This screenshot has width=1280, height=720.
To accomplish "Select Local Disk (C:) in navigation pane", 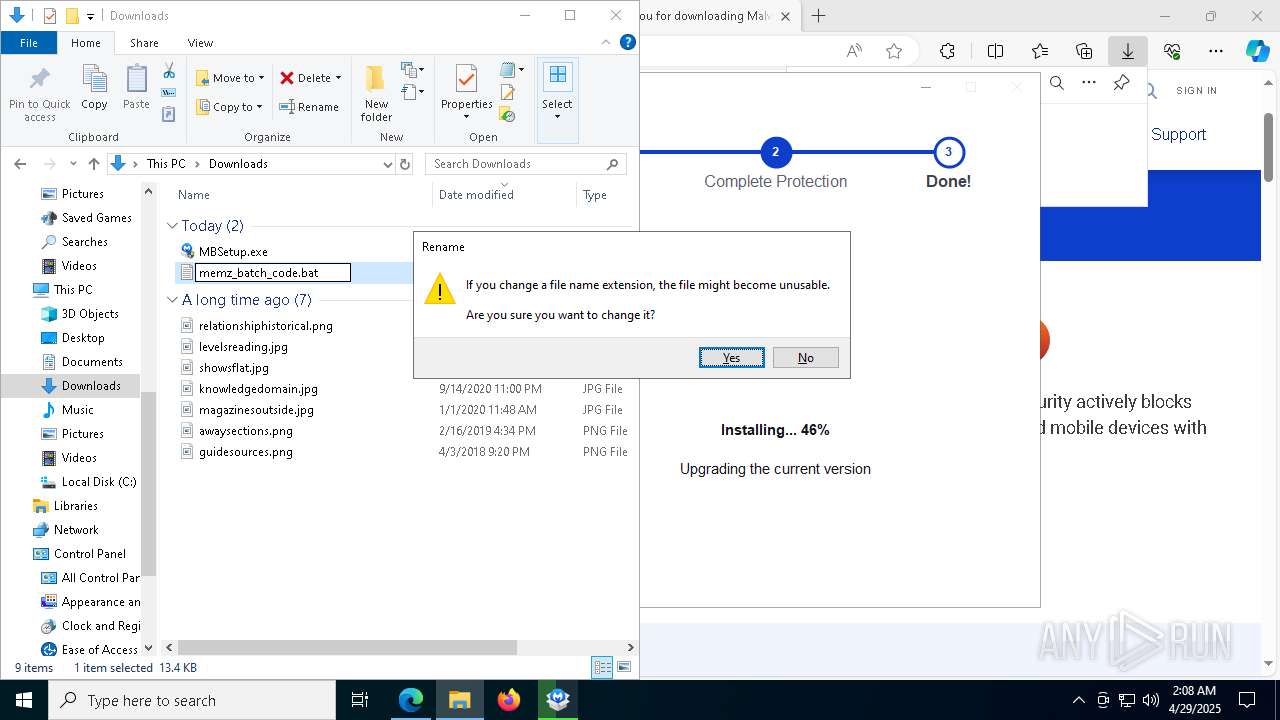I will pos(99,482).
